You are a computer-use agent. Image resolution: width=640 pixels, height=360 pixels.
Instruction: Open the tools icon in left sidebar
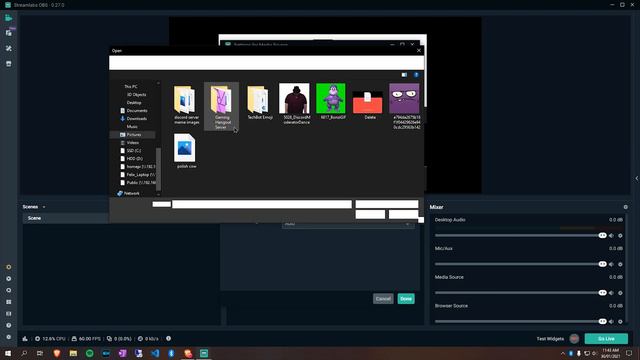[9, 48]
